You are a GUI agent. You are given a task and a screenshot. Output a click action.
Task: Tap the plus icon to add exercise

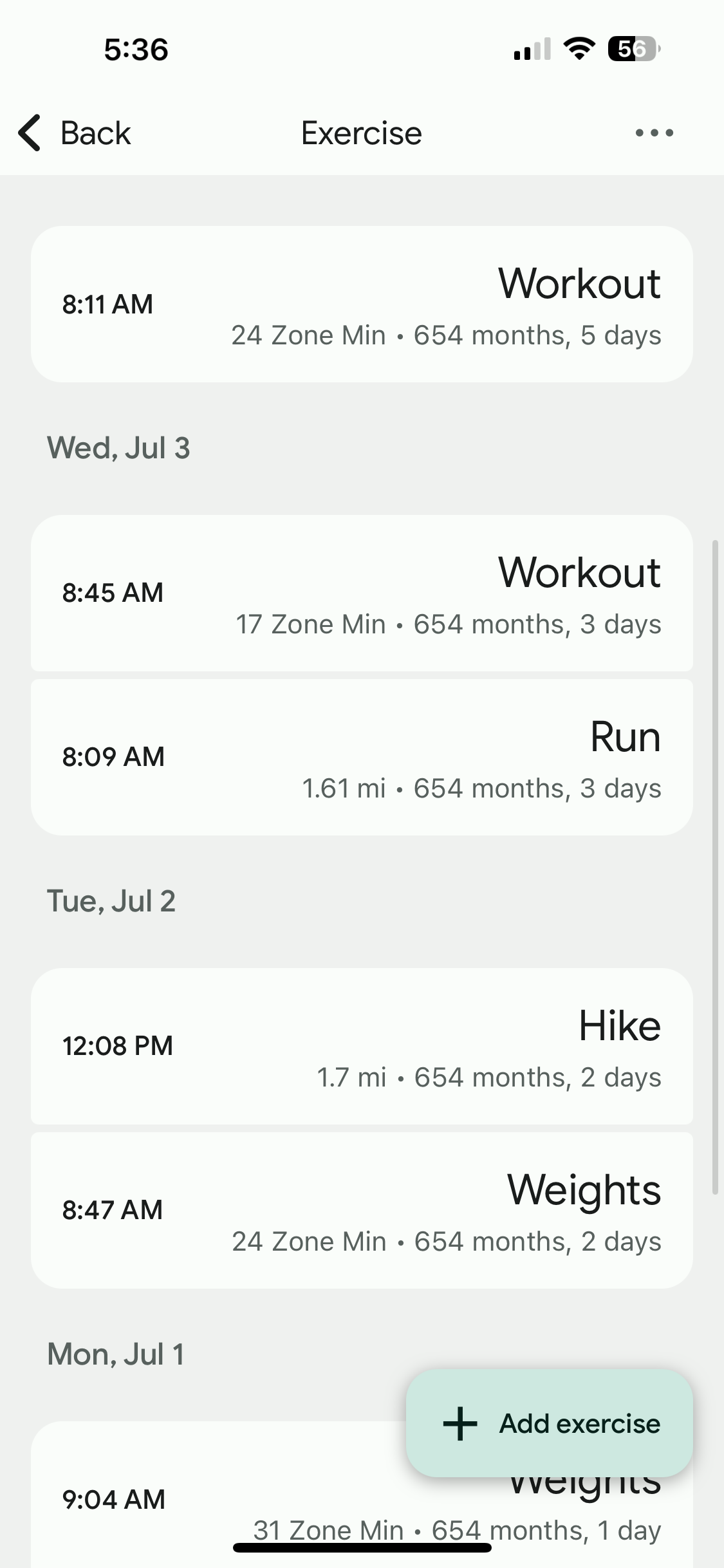[x=460, y=1423]
